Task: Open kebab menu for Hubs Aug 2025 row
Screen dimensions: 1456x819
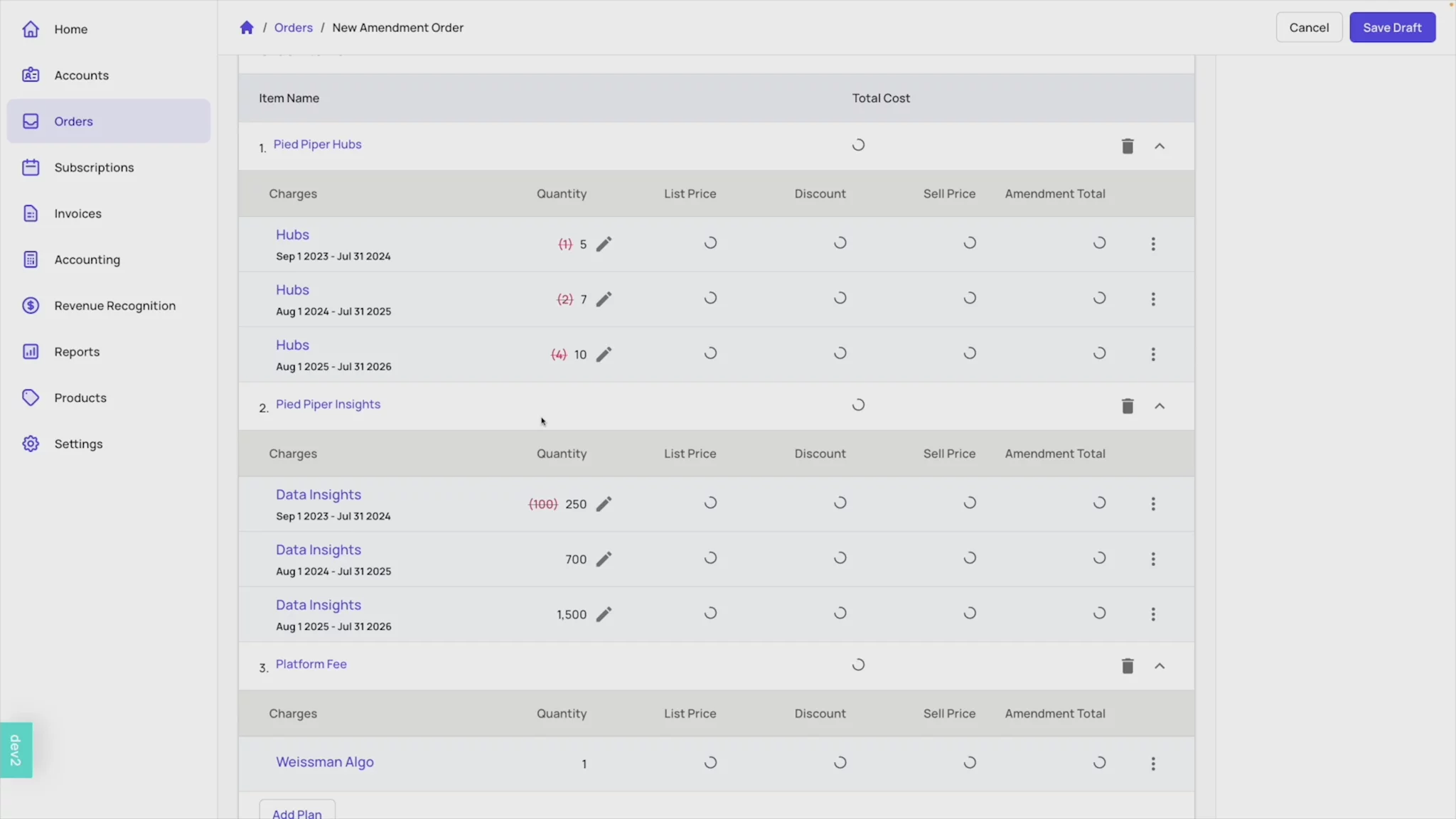Action: 1153,354
